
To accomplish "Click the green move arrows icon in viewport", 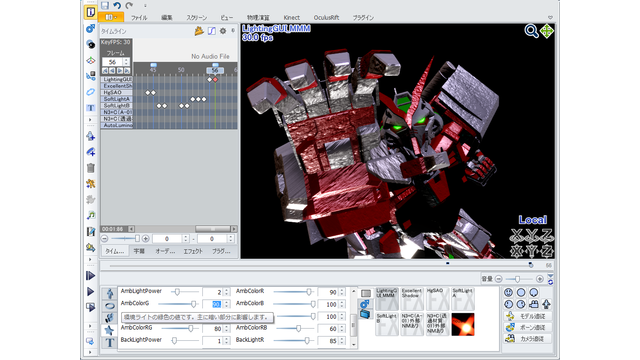I will [547, 31].
